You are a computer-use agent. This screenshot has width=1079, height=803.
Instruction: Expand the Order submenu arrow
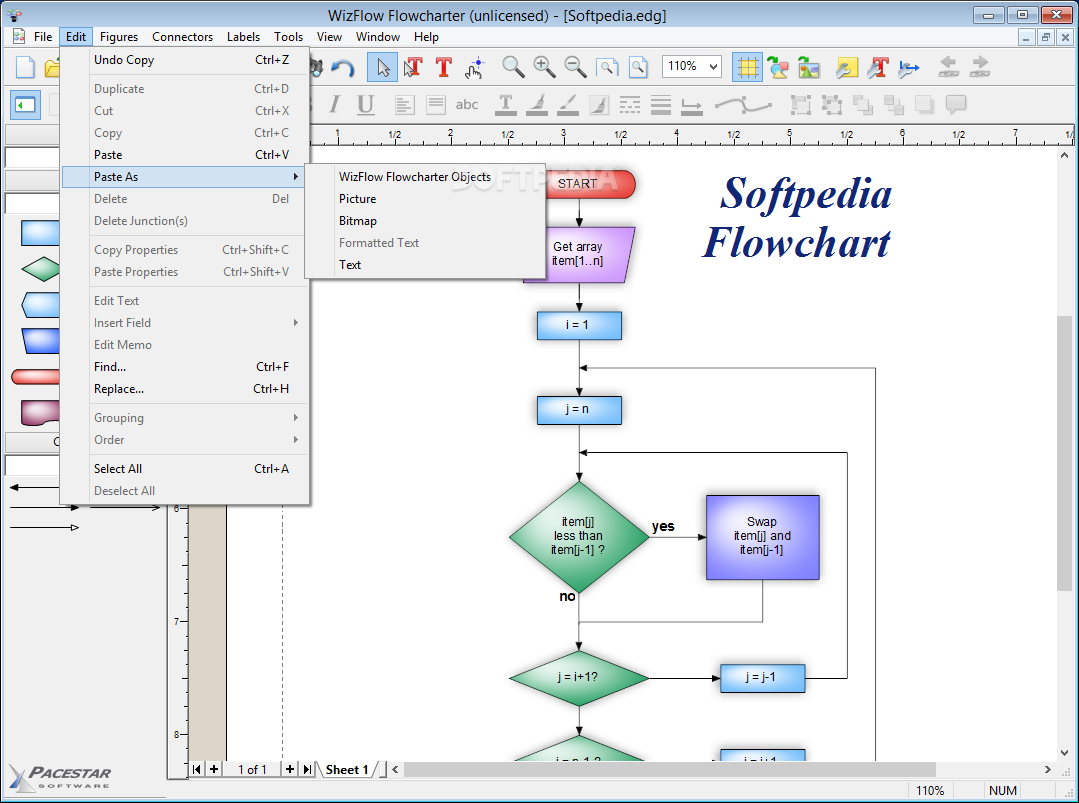click(x=296, y=440)
